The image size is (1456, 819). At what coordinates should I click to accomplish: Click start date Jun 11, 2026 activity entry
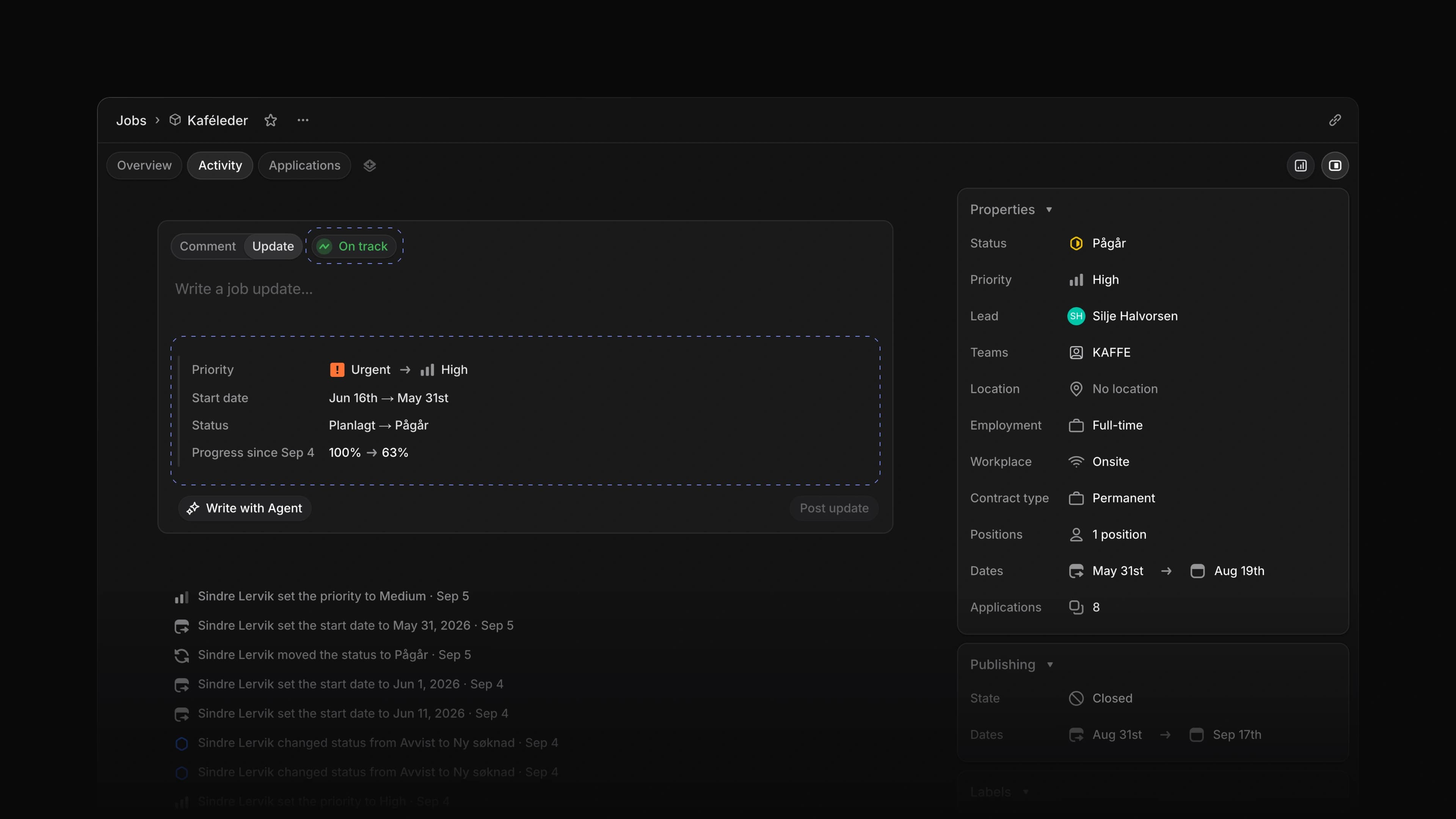pyautogui.click(x=341, y=714)
